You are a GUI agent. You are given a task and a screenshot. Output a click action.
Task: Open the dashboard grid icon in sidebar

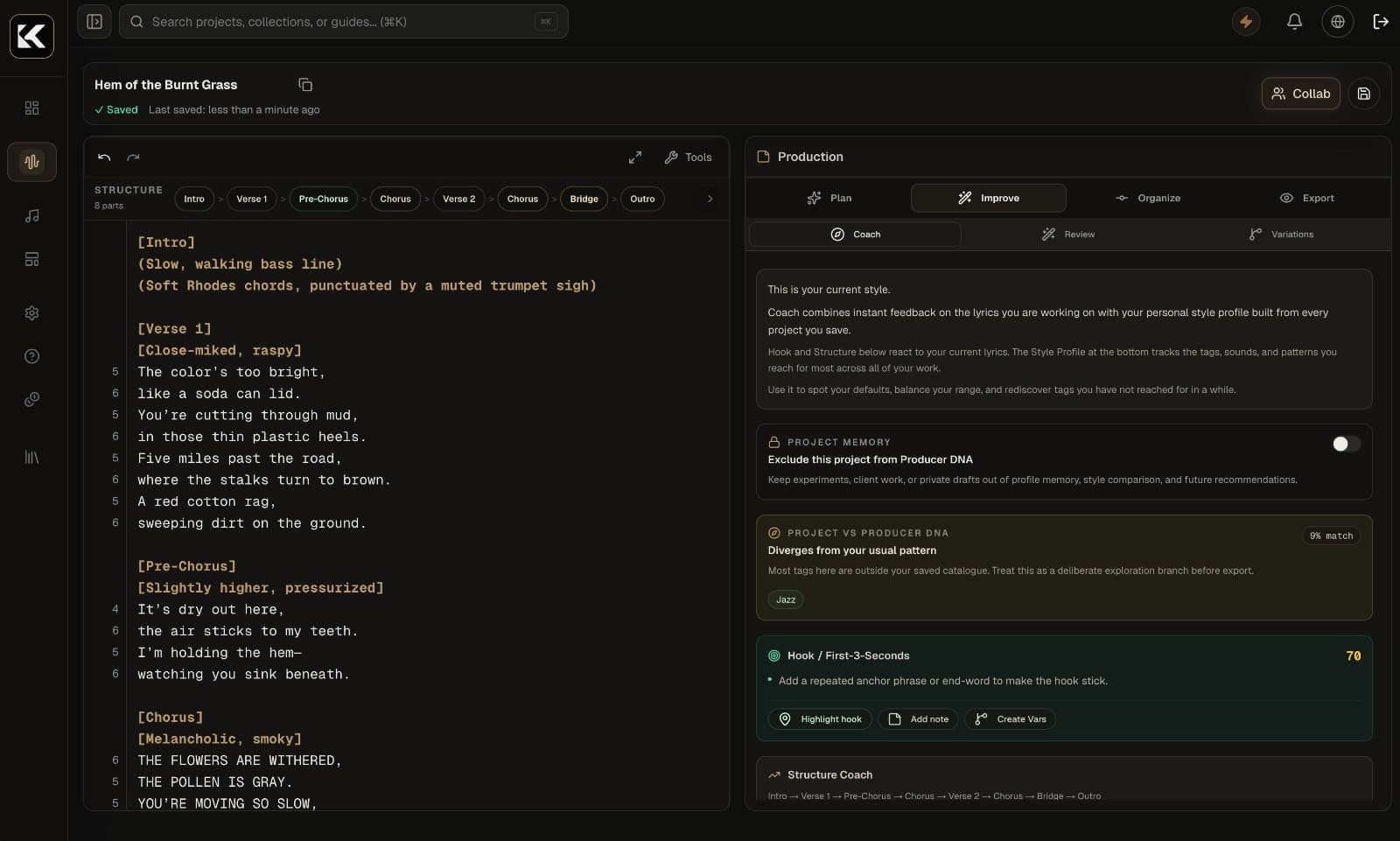pos(32,108)
